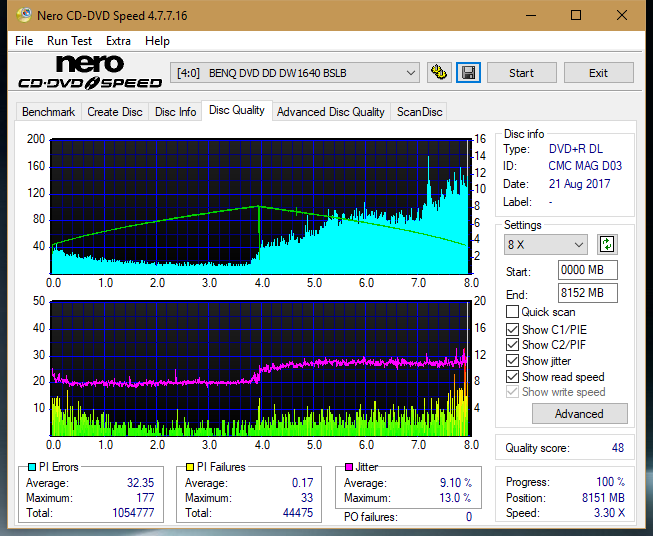Image resolution: width=653 pixels, height=536 pixels.
Task: Click the disc type DVD+R DL
Action: [576, 149]
